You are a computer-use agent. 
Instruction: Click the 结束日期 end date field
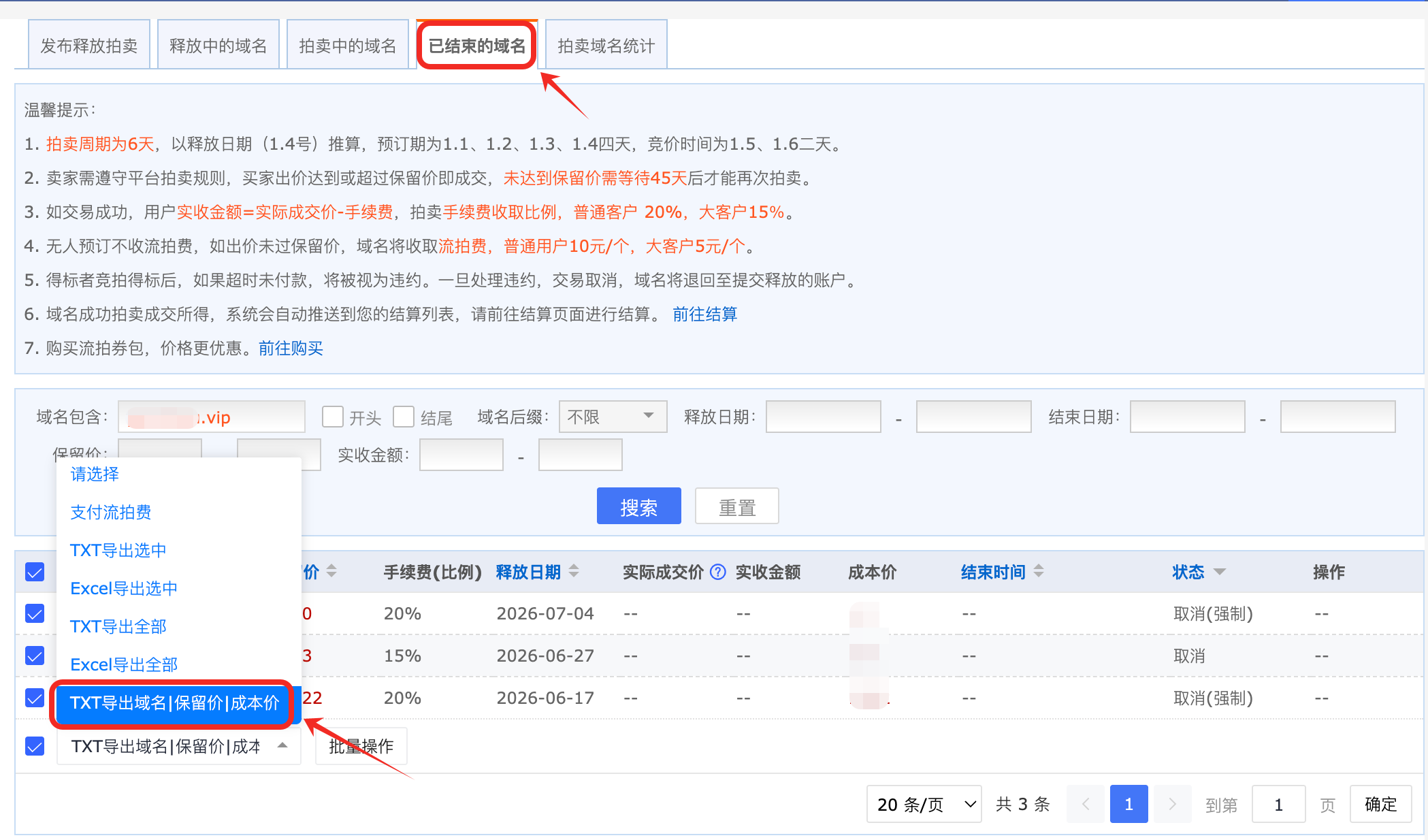coord(1338,417)
